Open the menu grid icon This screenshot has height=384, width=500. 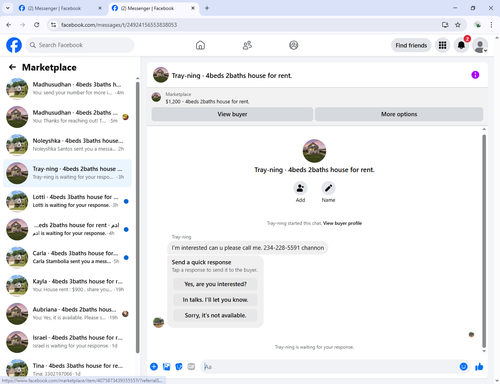(442, 45)
